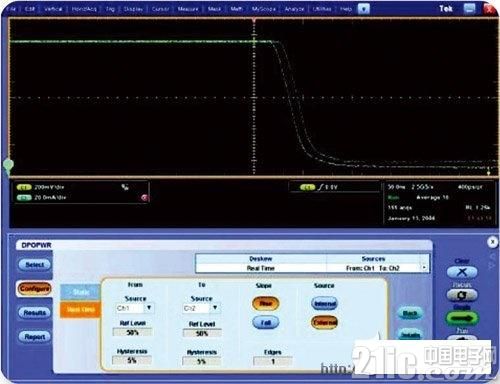The image size is (500, 384).
Task: Click the Results button
Action: [35, 313]
